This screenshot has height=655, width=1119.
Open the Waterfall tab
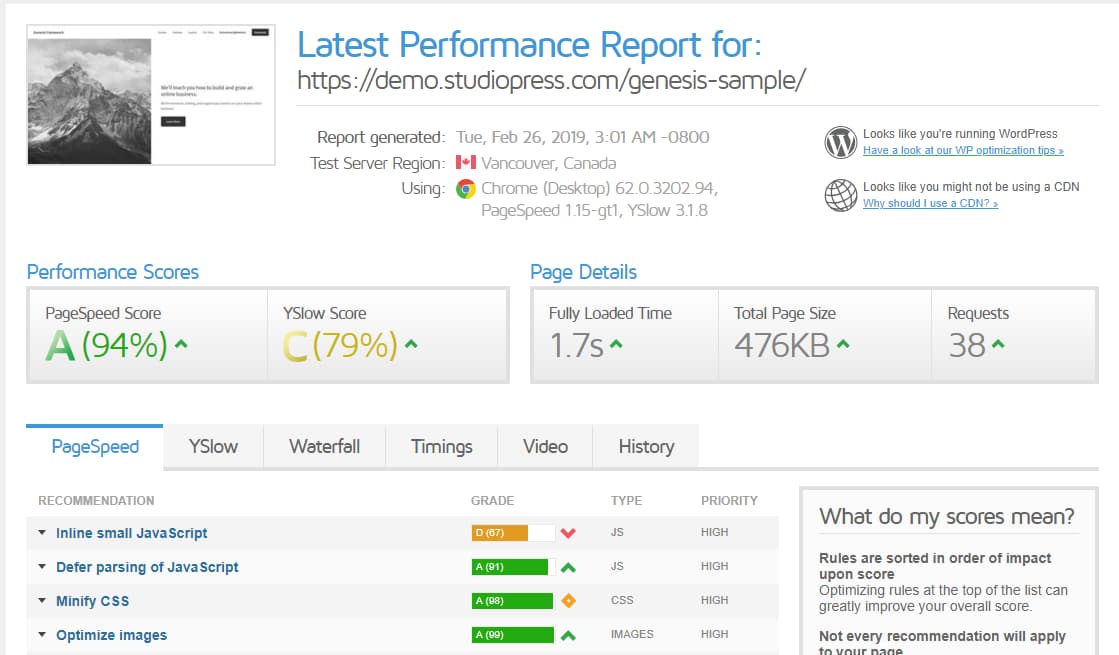click(324, 446)
